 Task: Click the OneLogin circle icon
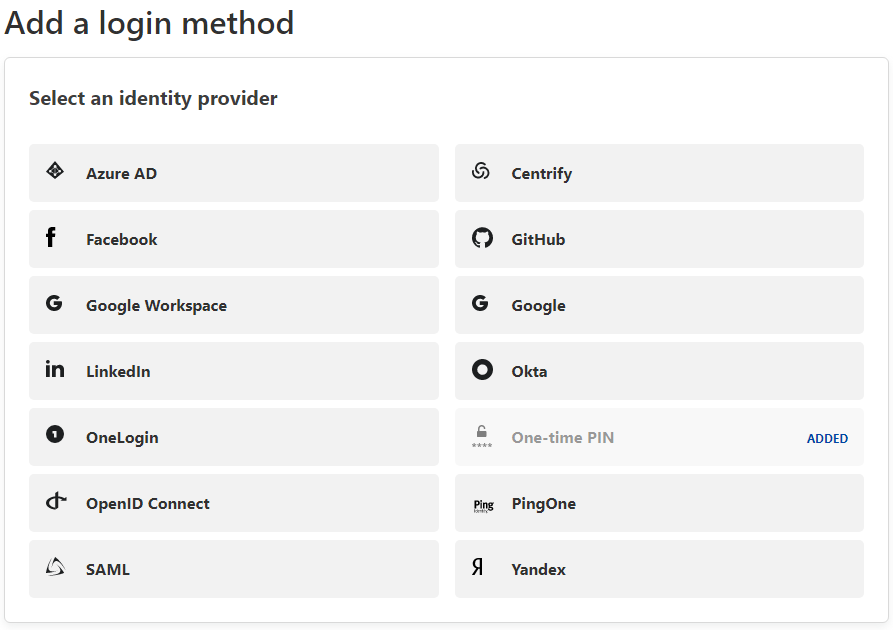pos(55,435)
